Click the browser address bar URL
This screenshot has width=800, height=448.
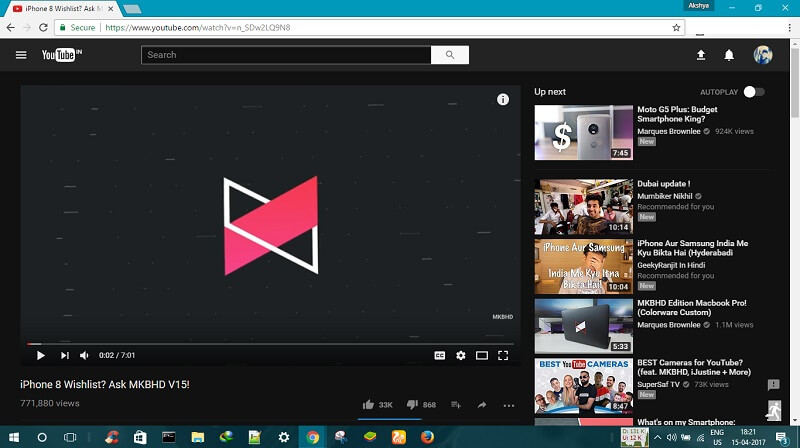198,28
